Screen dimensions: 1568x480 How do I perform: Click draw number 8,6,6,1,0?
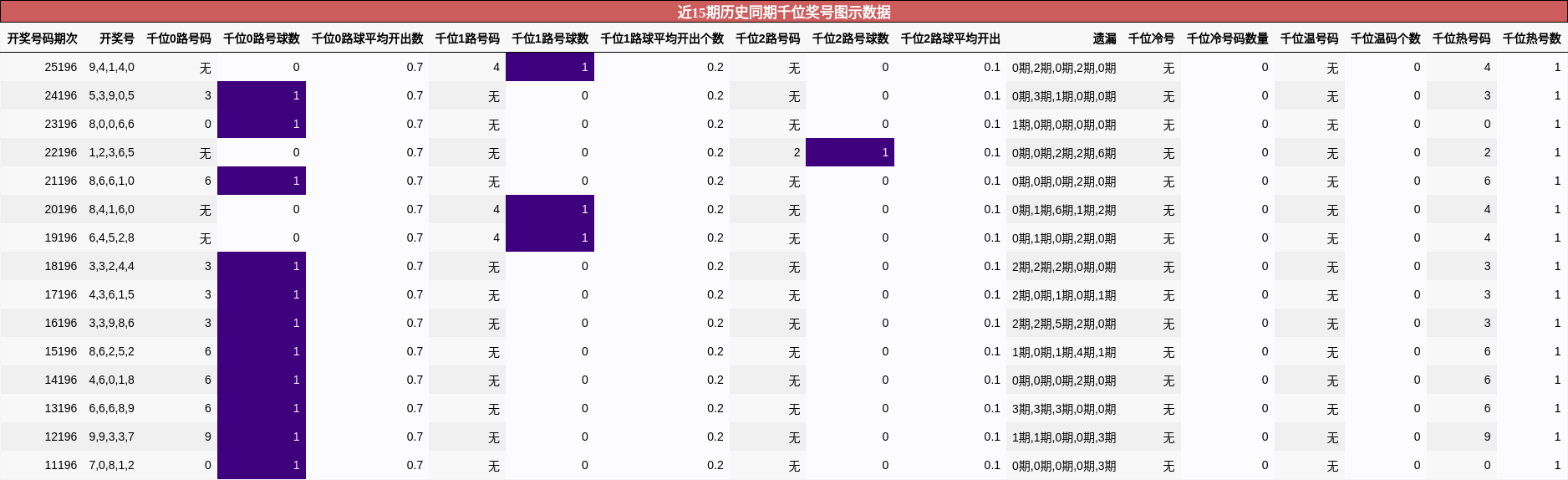[112, 181]
